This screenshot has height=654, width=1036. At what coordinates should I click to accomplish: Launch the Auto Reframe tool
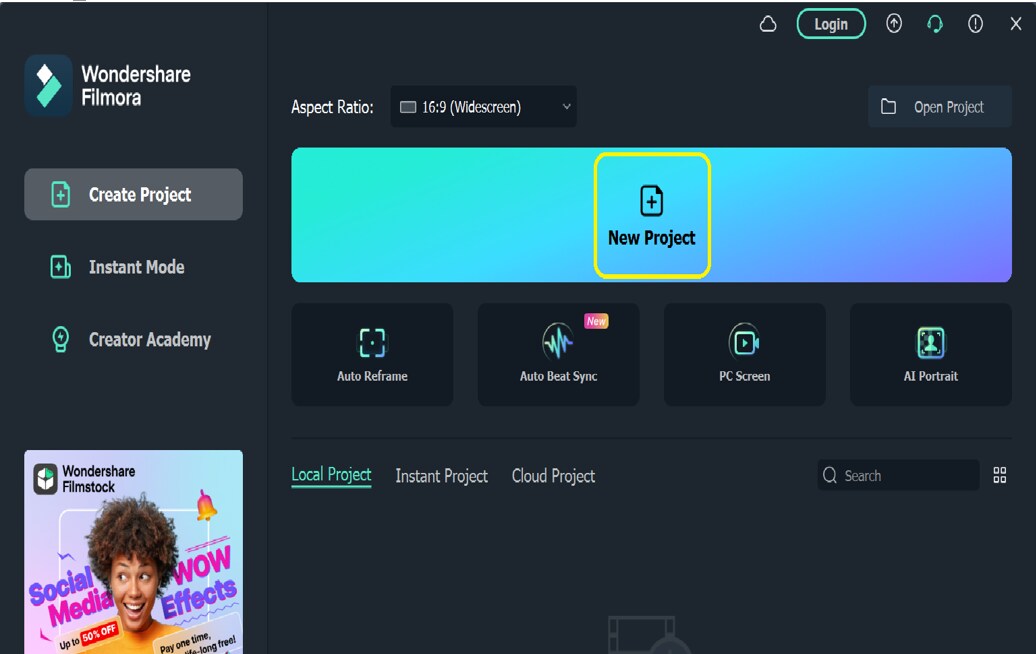tap(372, 355)
